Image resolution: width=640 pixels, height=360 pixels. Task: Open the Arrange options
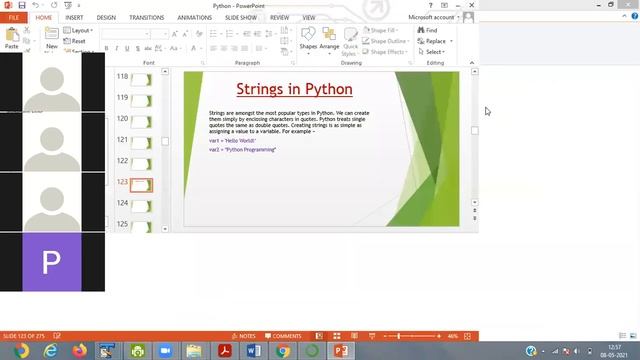point(329,40)
